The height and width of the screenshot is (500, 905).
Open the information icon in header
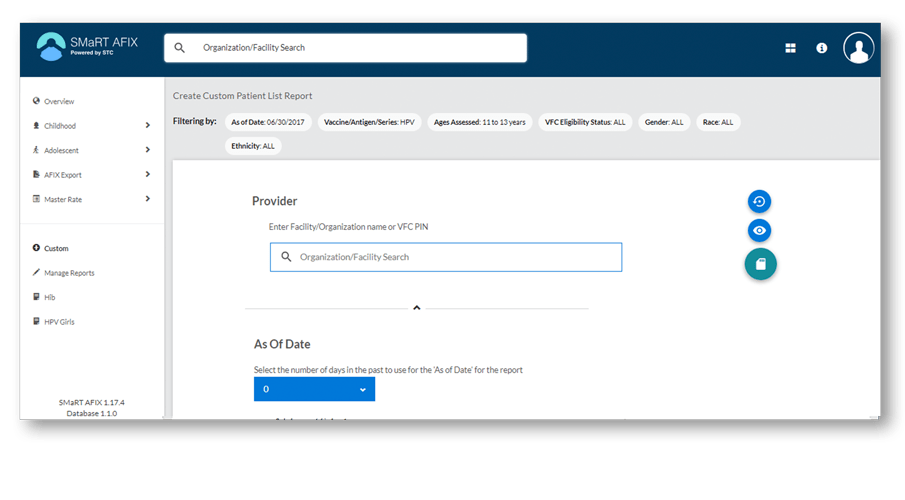pyautogui.click(x=821, y=48)
